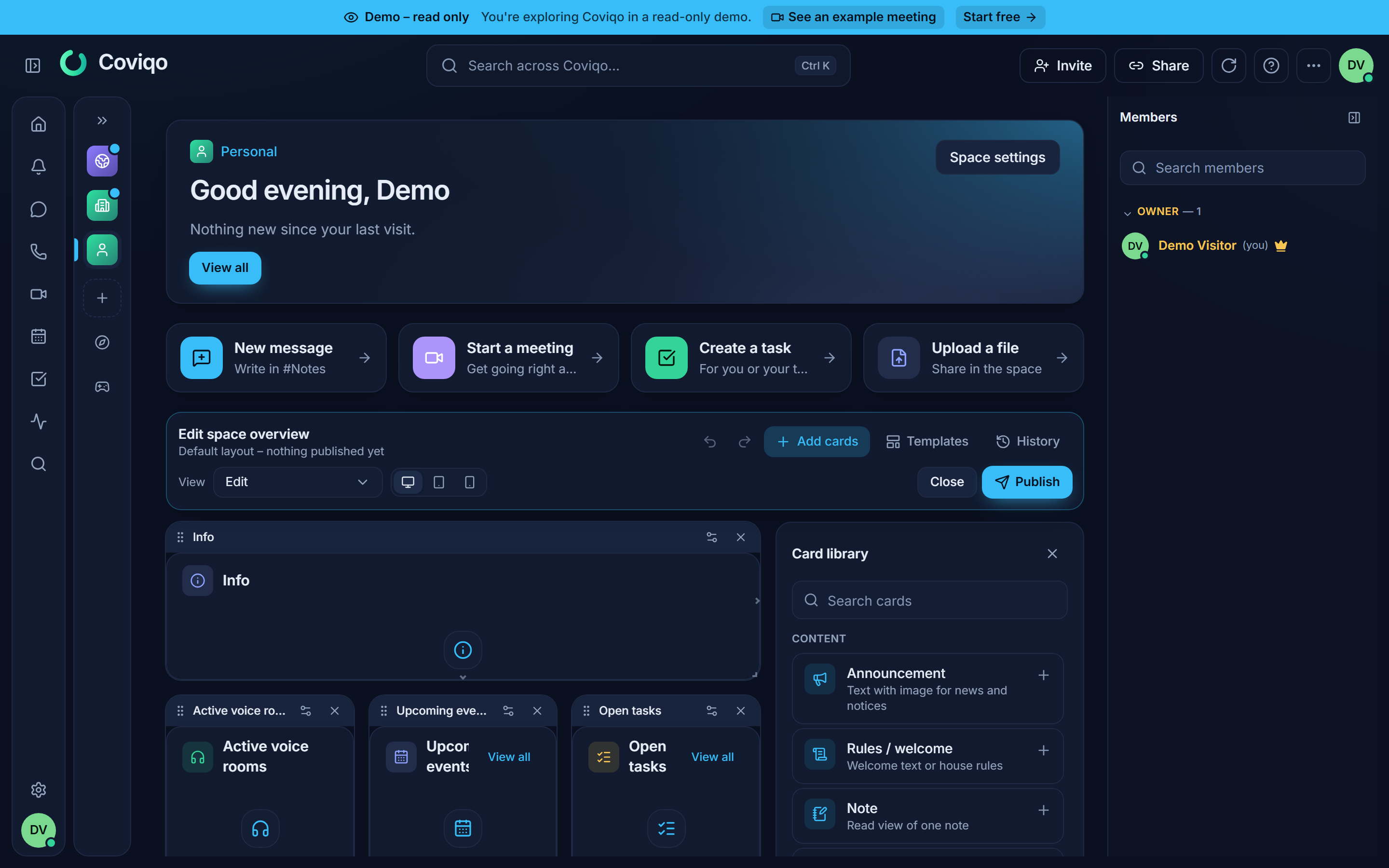Click the Search across Coviqo field
This screenshot has width=1389, height=868.
tap(638, 66)
